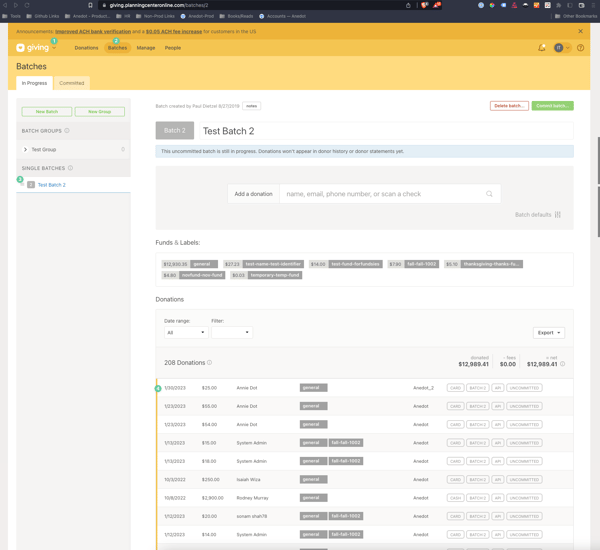The width and height of the screenshot is (600, 550).
Task: Click info icon beside 208 Donations
Action: click(209, 362)
